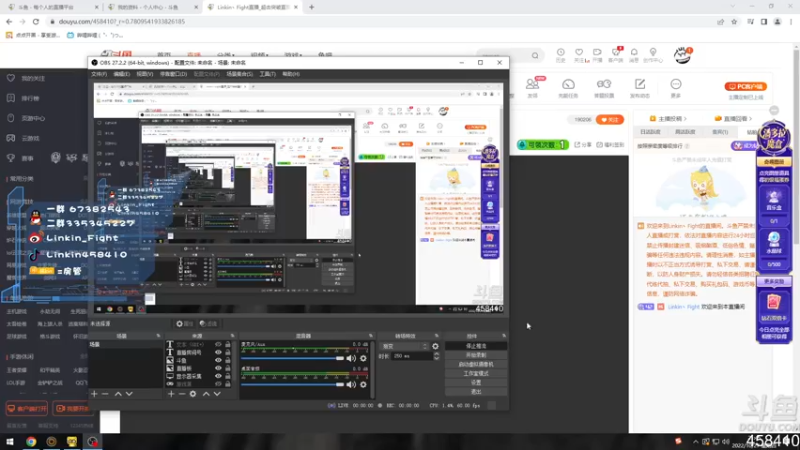Open the OBS Studio taskbar icon
800x450 pixels.
pos(92,441)
